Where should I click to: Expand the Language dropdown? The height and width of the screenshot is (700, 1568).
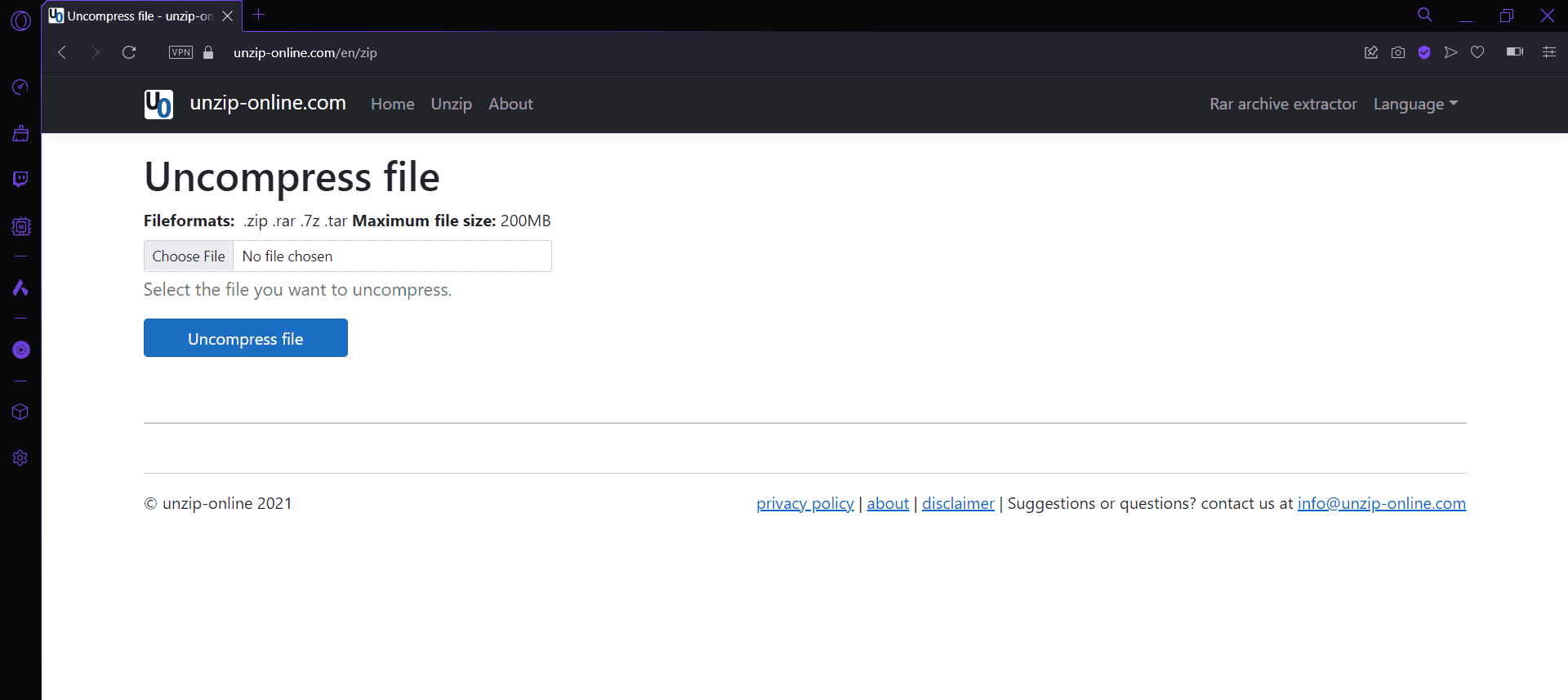(x=1415, y=104)
